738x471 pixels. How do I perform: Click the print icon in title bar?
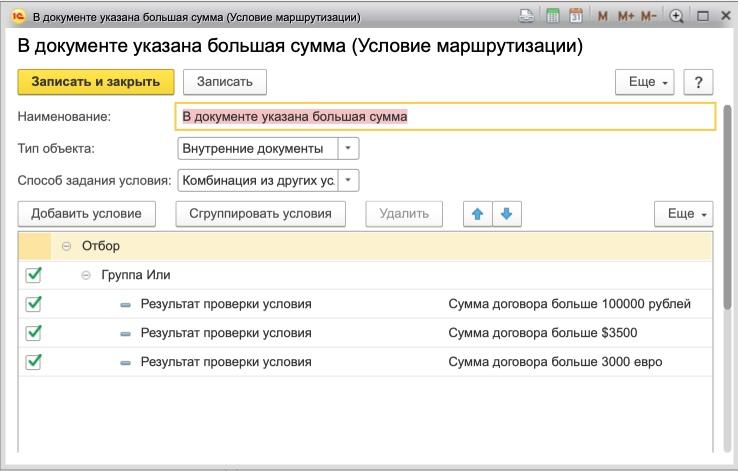[x=527, y=17]
